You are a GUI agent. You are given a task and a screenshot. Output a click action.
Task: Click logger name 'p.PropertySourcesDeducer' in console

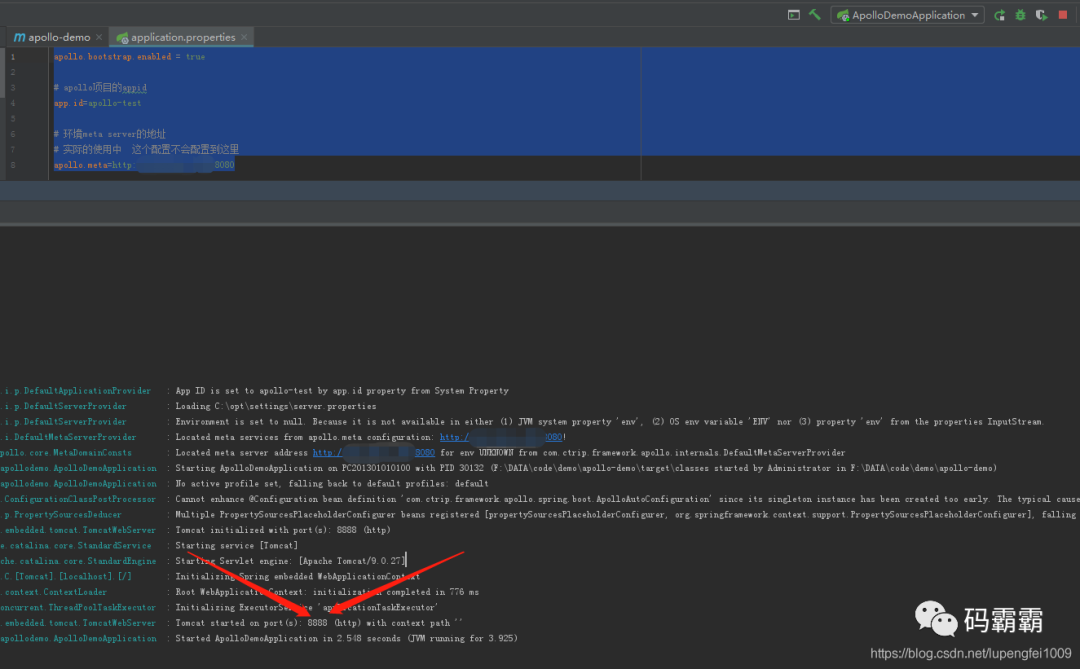pos(63,515)
